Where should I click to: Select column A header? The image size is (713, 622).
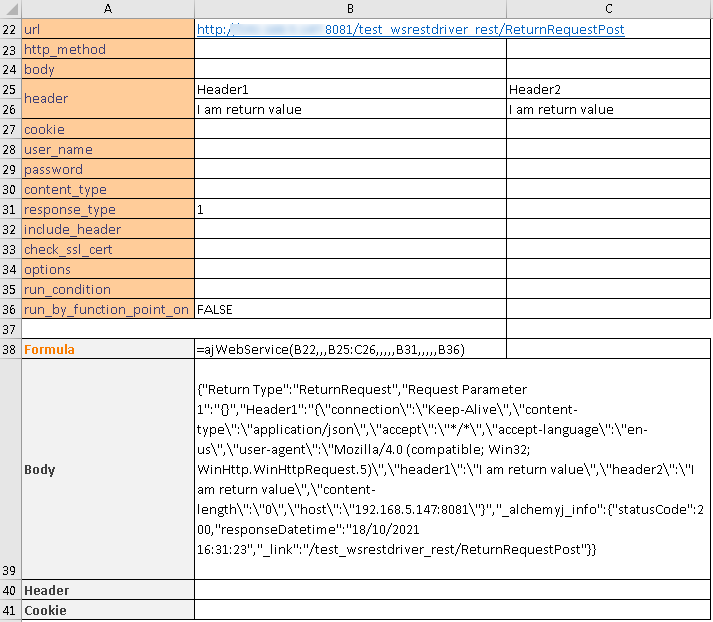107,9
